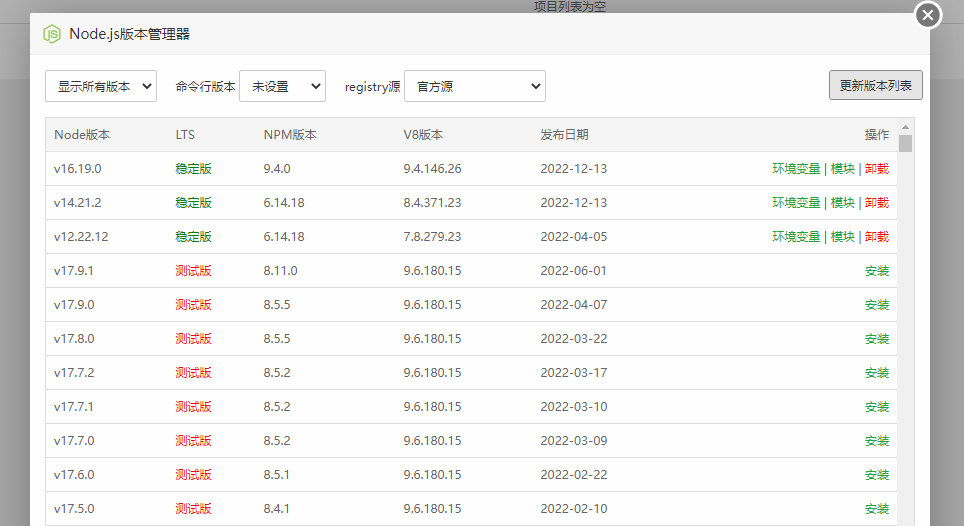Click V8 version 9.4.146.26 cell

click(432, 168)
